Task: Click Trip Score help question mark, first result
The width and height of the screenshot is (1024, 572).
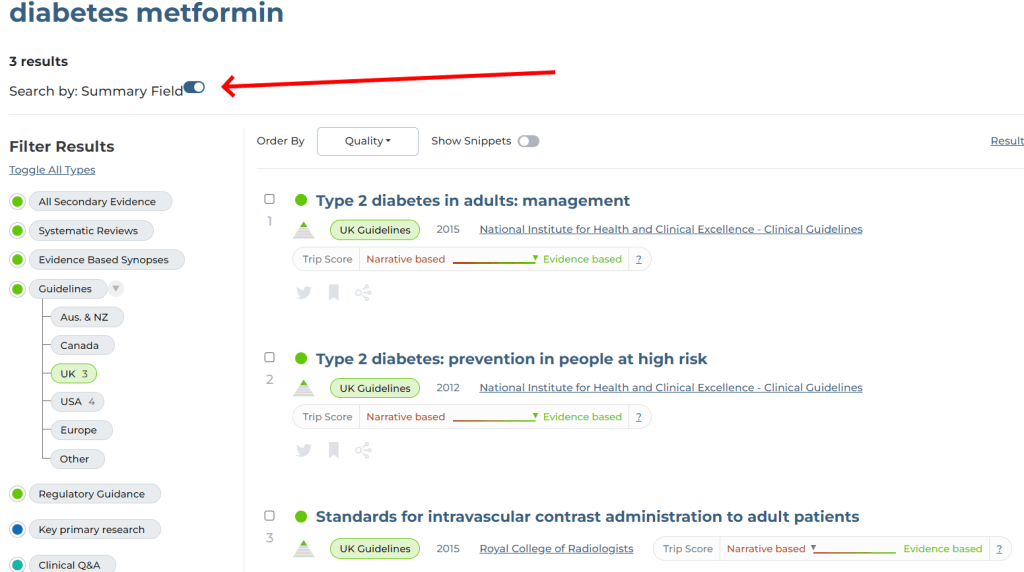Action: pyautogui.click(x=639, y=260)
